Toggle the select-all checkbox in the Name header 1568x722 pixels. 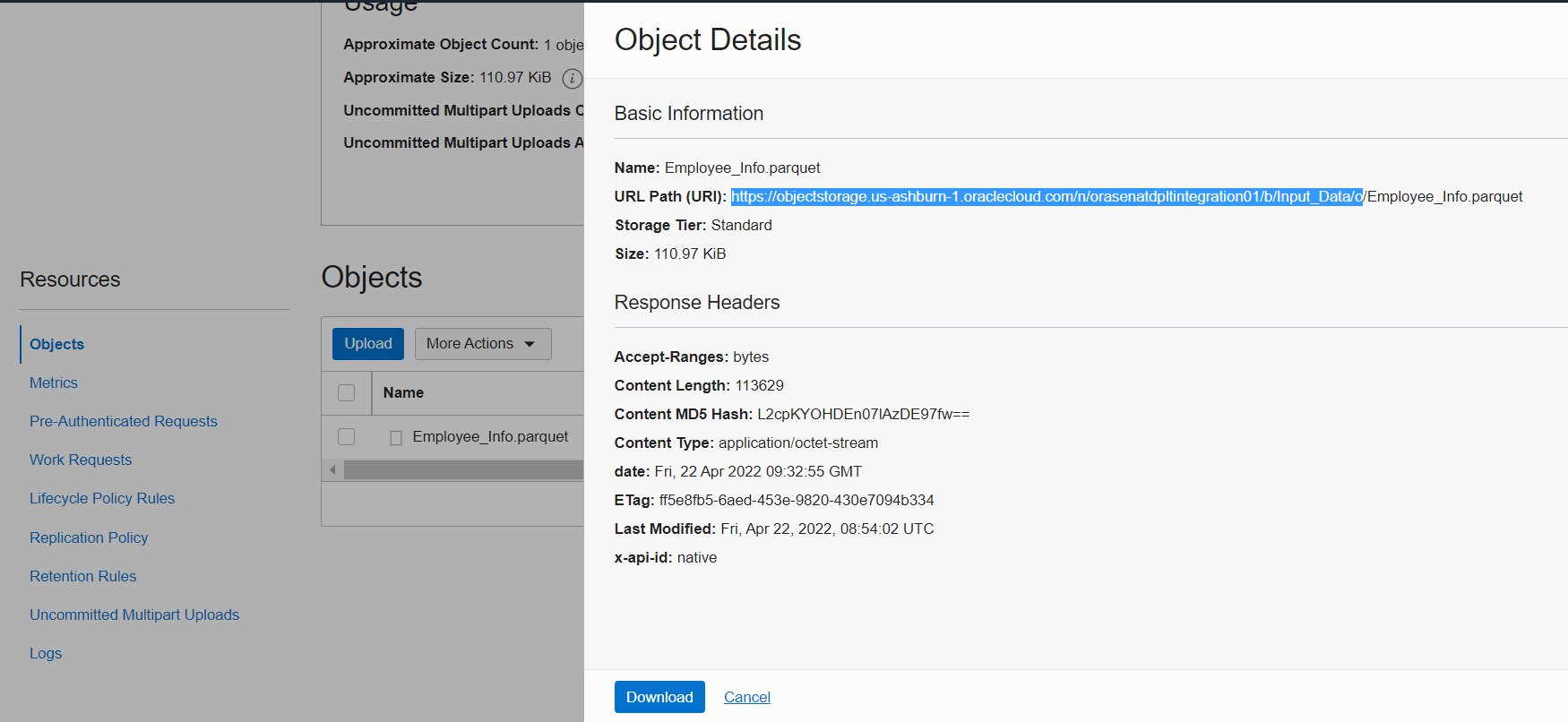click(347, 393)
